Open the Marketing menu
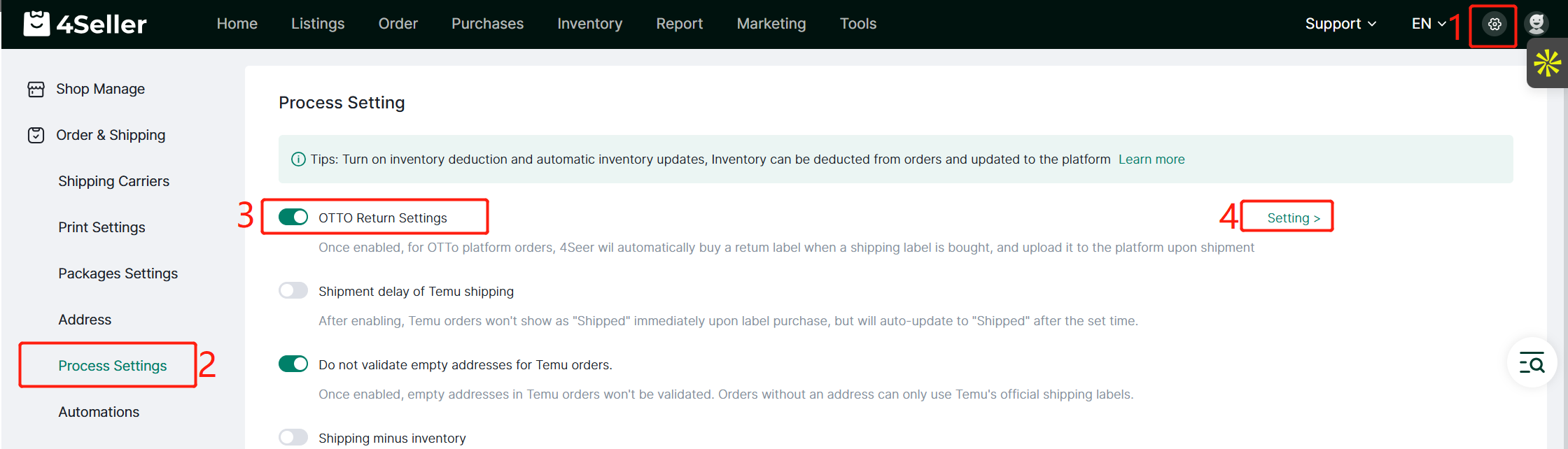This screenshot has width=1568, height=449. point(771,24)
